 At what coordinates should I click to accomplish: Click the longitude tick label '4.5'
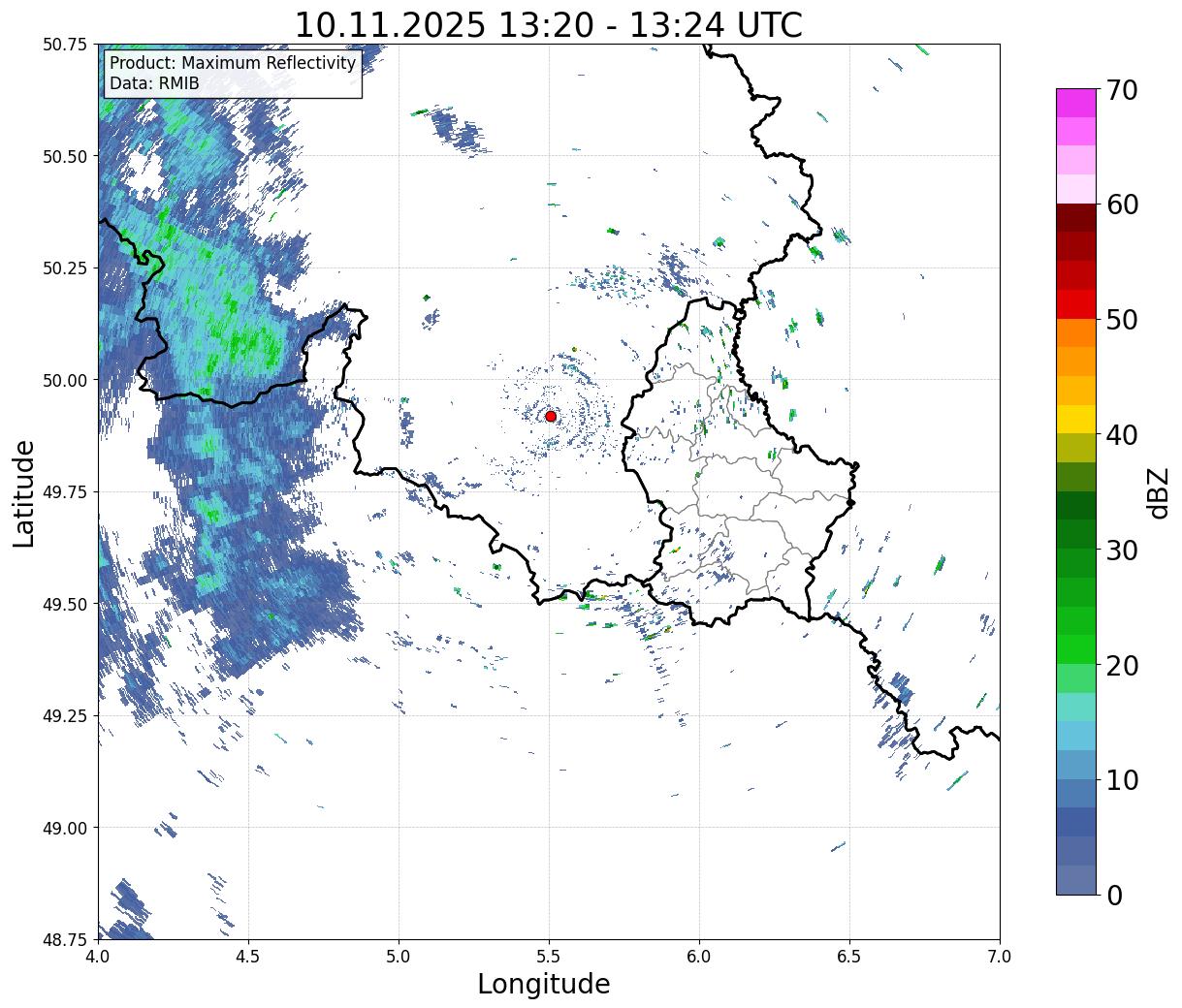click(248, 956)
